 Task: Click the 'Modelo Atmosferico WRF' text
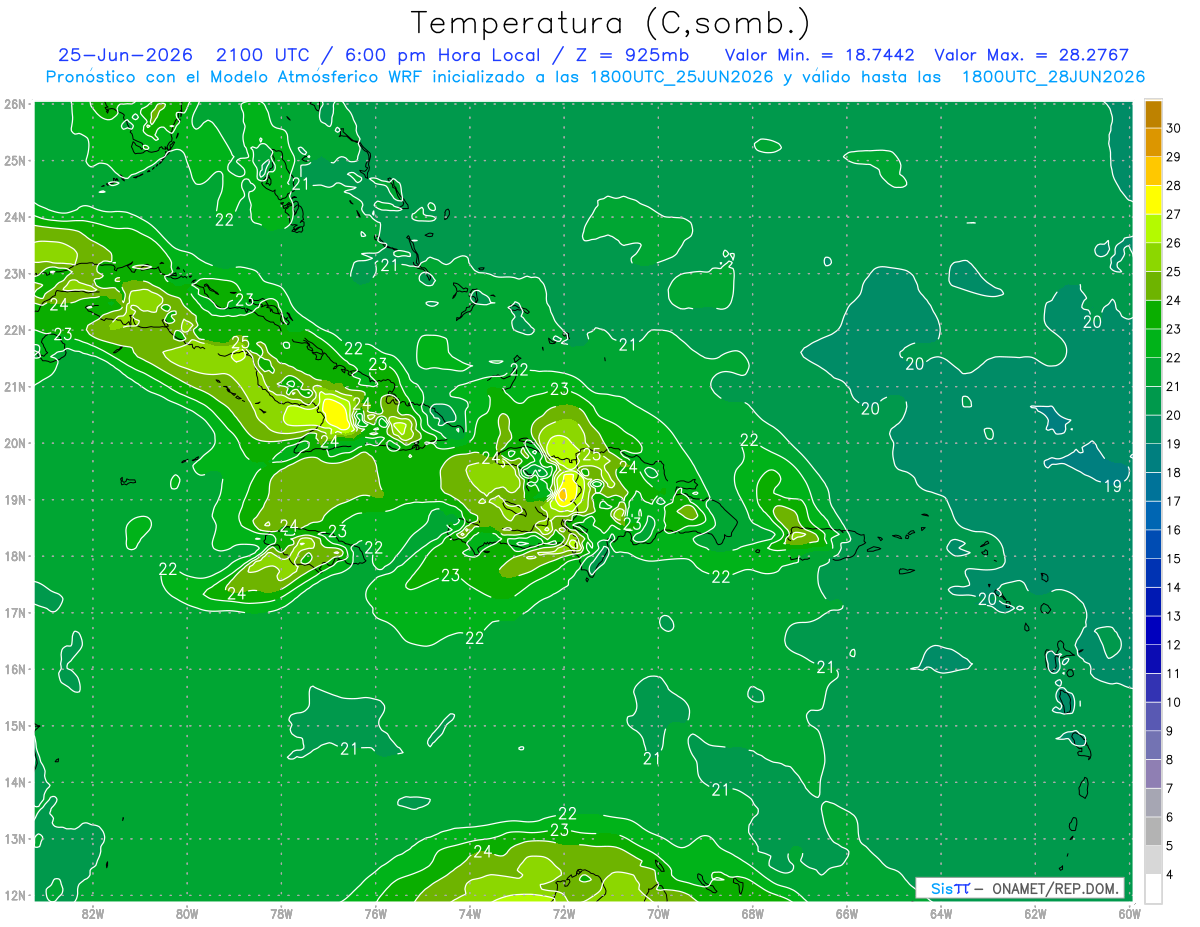coord(315,76)
